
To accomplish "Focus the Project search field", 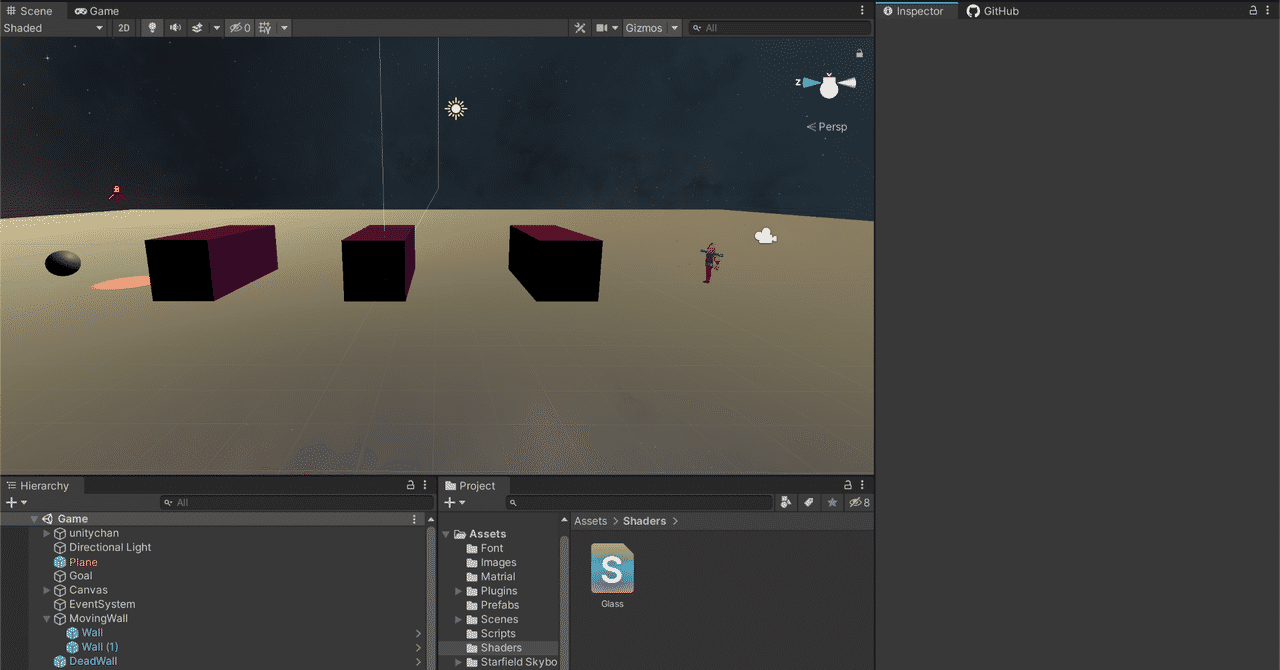I will 640,503.
